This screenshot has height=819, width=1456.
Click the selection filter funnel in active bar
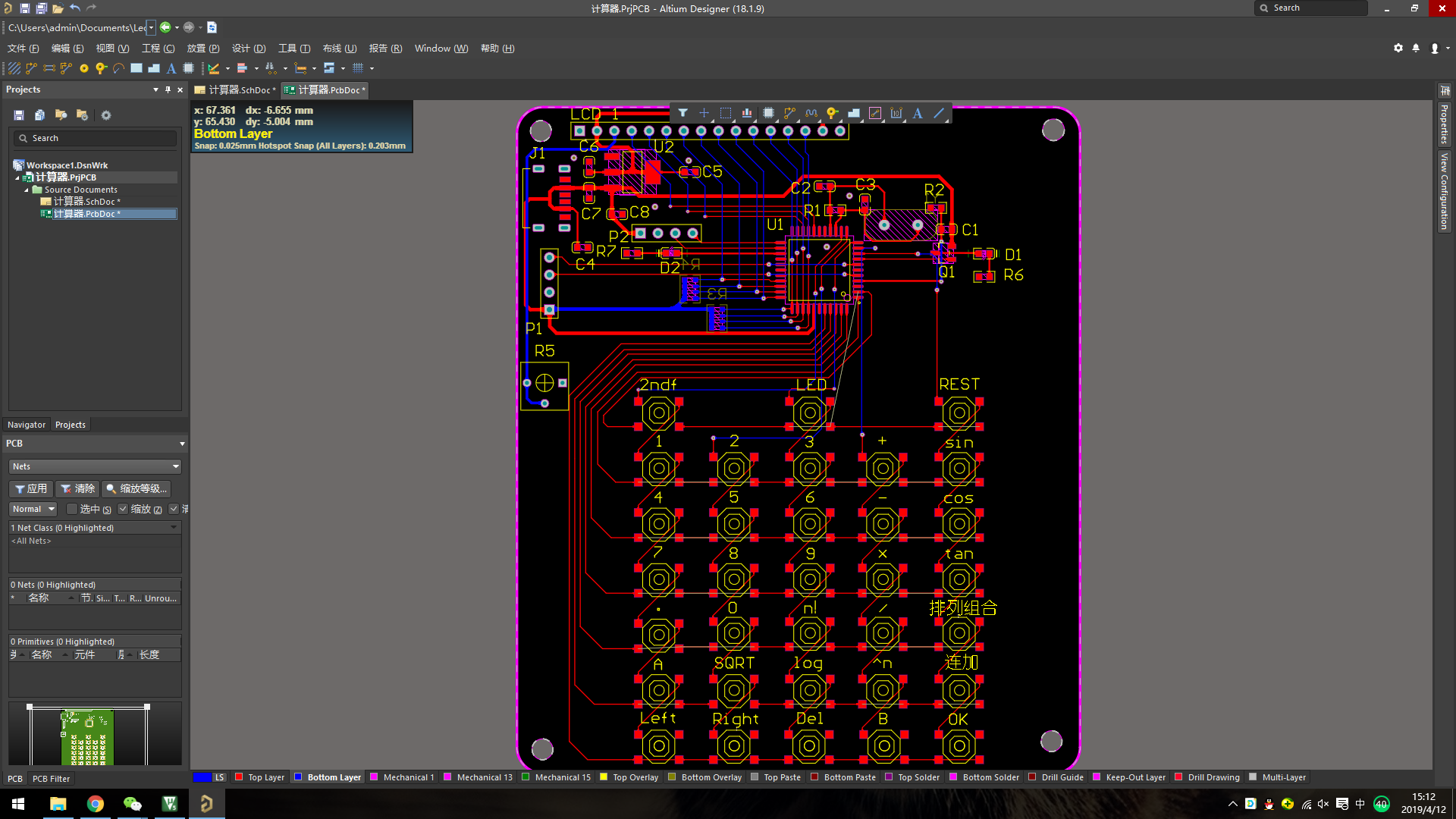pos(682,113)
